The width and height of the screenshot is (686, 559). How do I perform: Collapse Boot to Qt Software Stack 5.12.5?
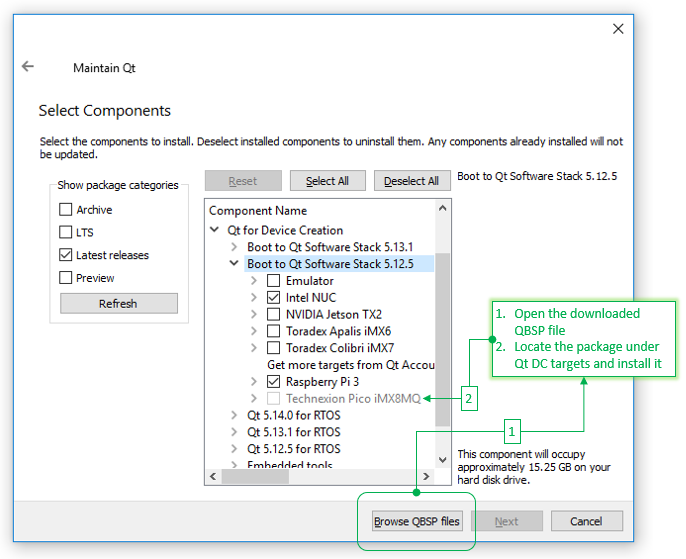pos(235,264)
